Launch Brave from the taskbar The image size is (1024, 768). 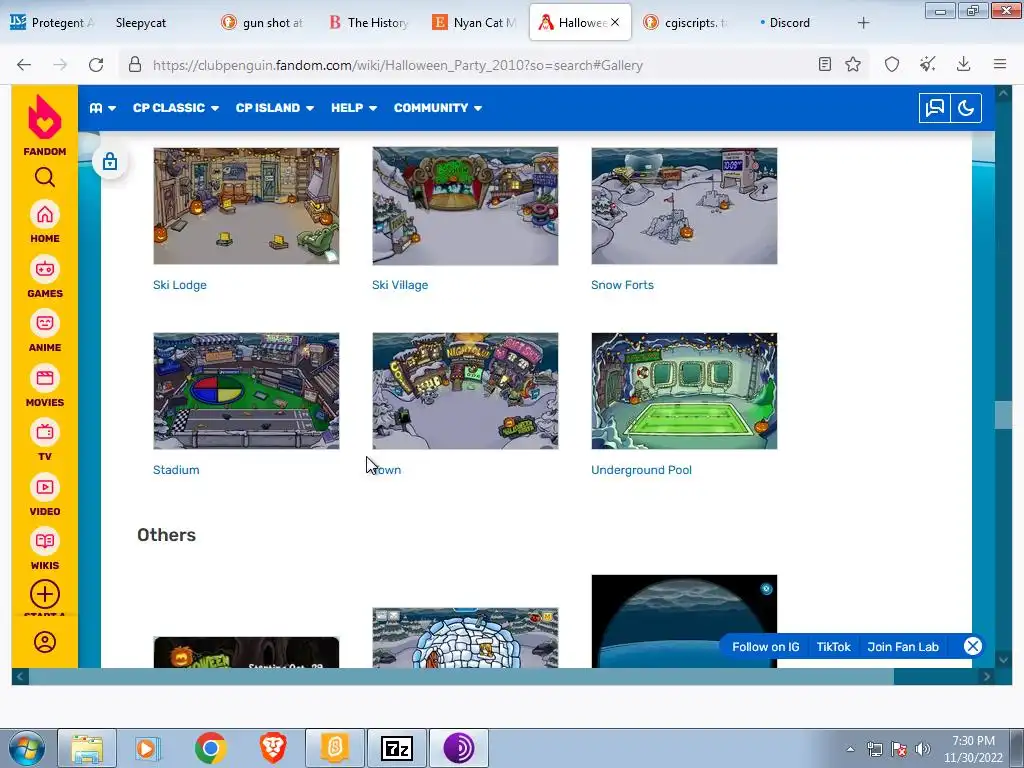coord(273,748)
